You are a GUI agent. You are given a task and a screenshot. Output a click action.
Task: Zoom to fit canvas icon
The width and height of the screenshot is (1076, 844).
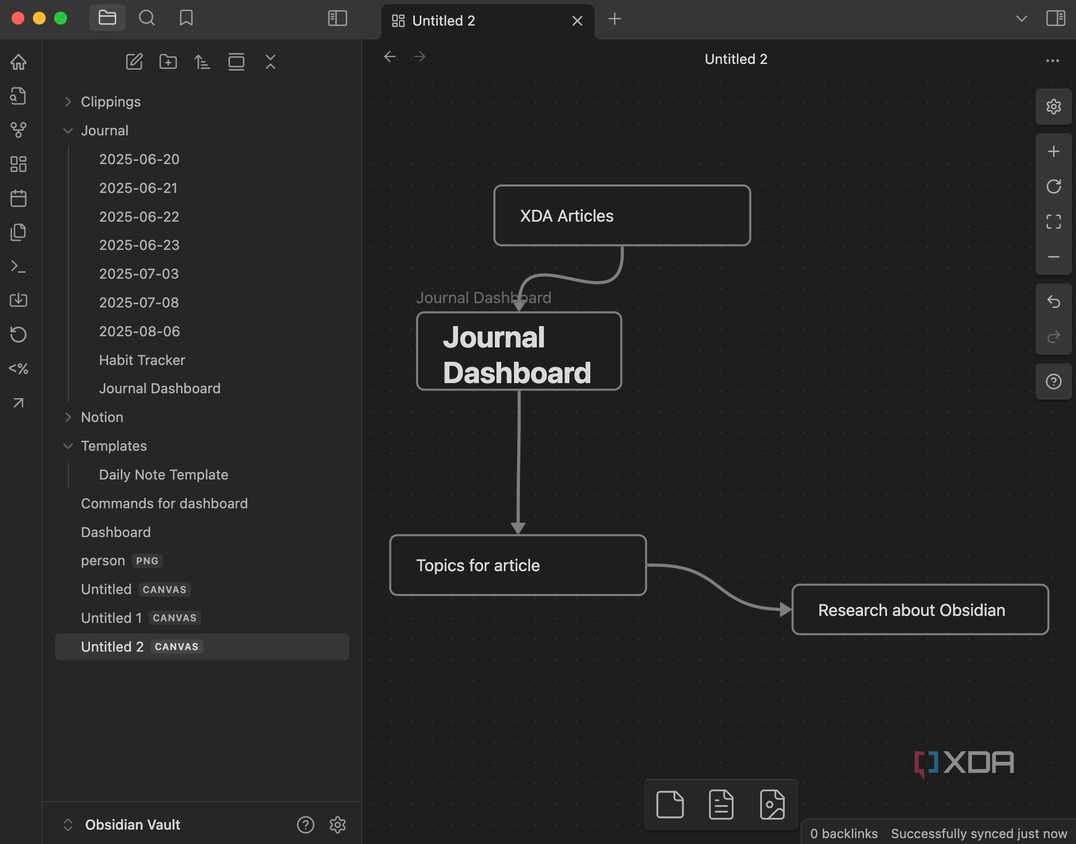coord(1053,222)
